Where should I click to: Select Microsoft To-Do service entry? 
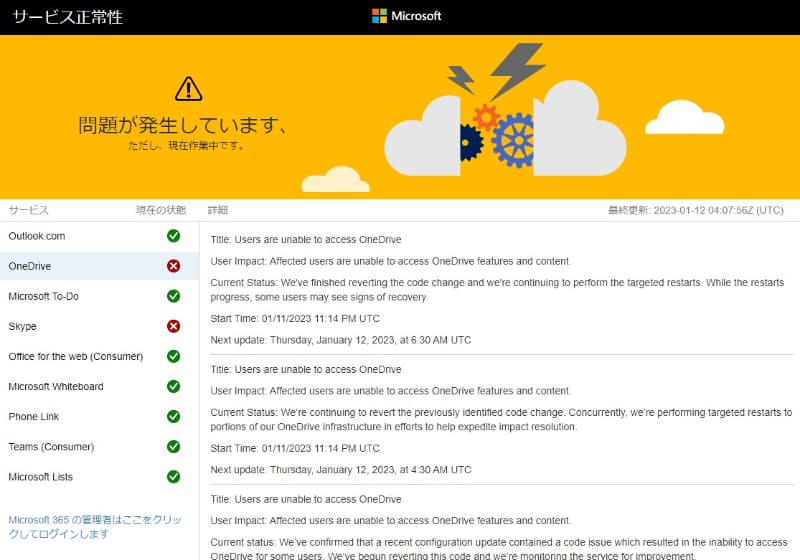tap(99, 296)
